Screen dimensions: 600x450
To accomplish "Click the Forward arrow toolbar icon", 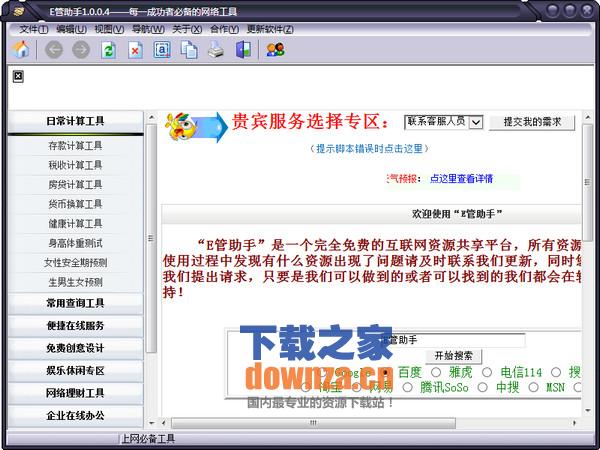I will [81, 50].
